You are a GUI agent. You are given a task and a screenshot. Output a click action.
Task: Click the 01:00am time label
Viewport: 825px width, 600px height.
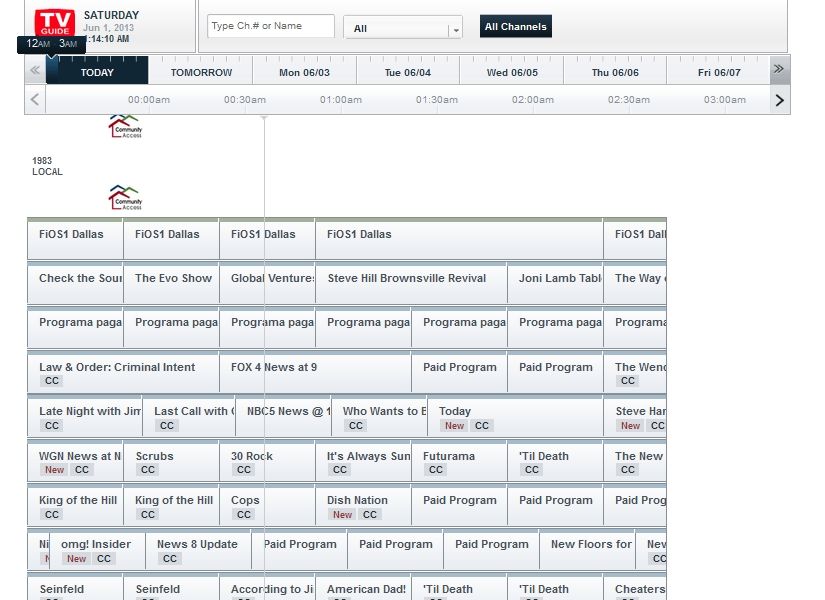coord(341,99)
